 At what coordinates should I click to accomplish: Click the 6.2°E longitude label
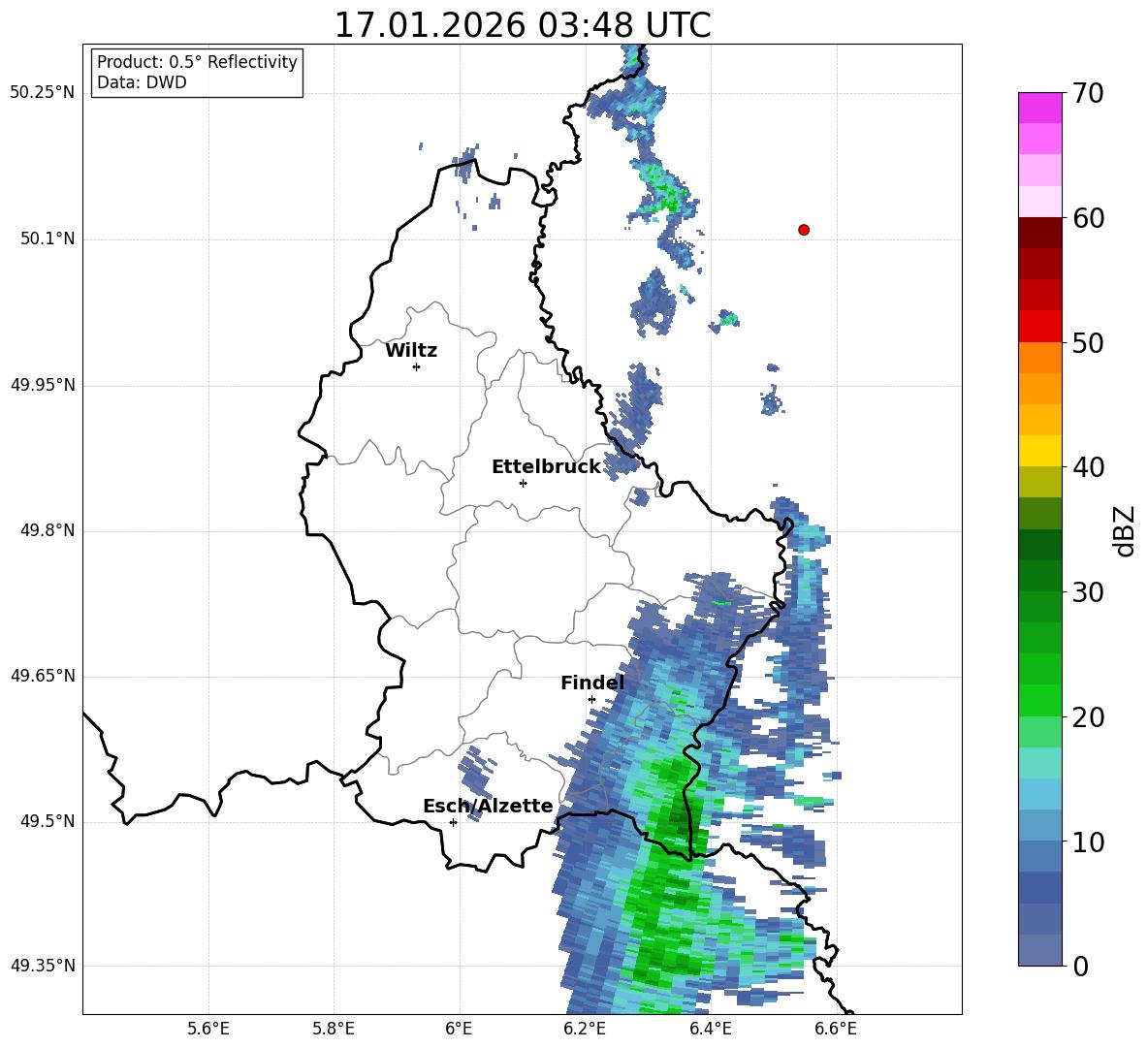coord(585,1030)
